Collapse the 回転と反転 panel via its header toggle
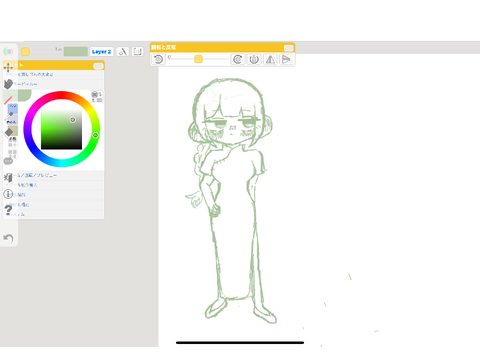The width and height of the screenshot is (480, 360). tap(289, 48)
